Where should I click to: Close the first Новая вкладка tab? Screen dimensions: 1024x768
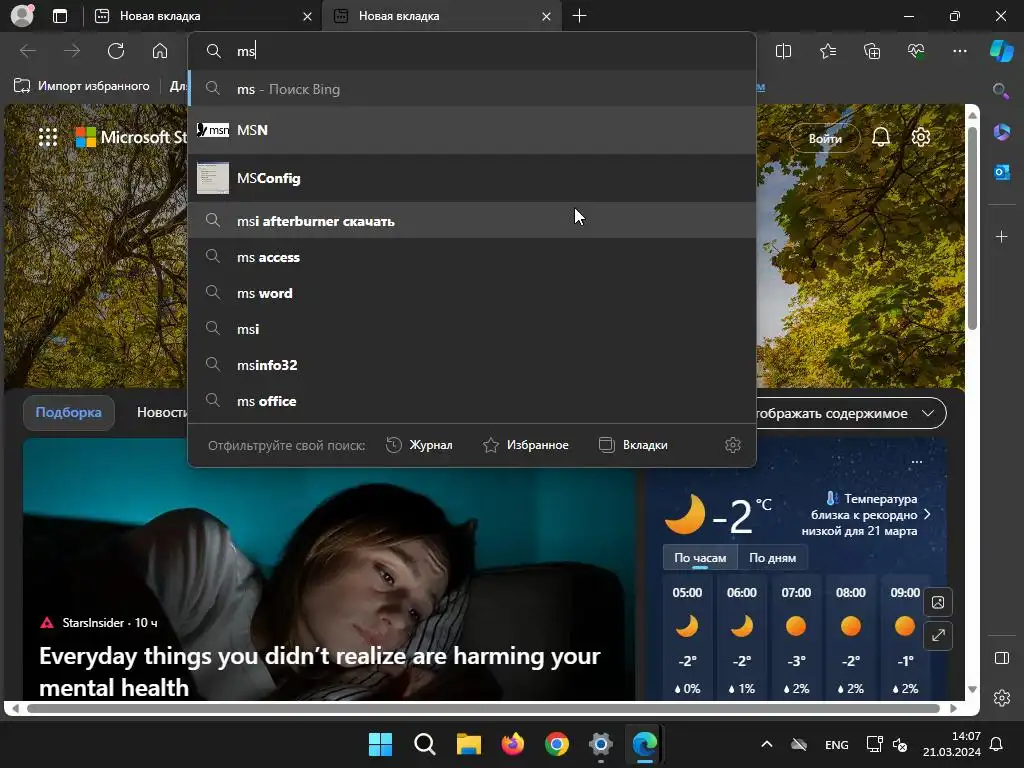(x=307, y=16)
